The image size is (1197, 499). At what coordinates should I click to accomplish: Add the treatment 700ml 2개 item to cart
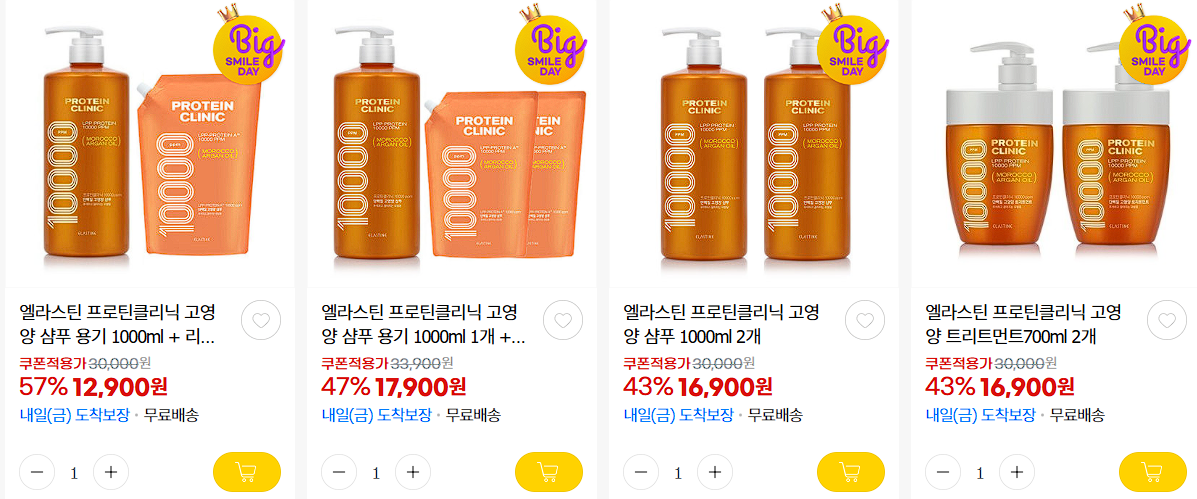(1153, 472)
